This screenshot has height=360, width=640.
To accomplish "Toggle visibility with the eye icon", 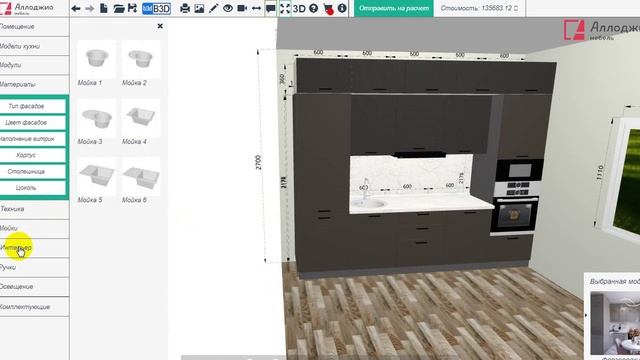I will click(x=228, y=8).
